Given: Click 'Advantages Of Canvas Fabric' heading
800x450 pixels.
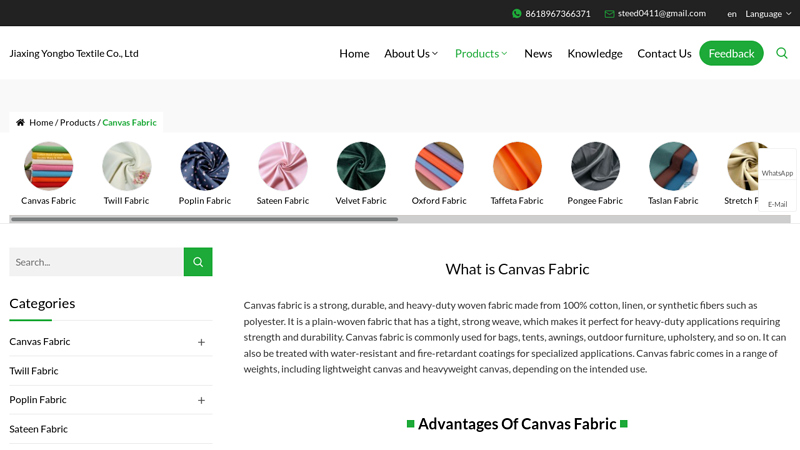Looking at the screenshot, I should tap(517, 424).
